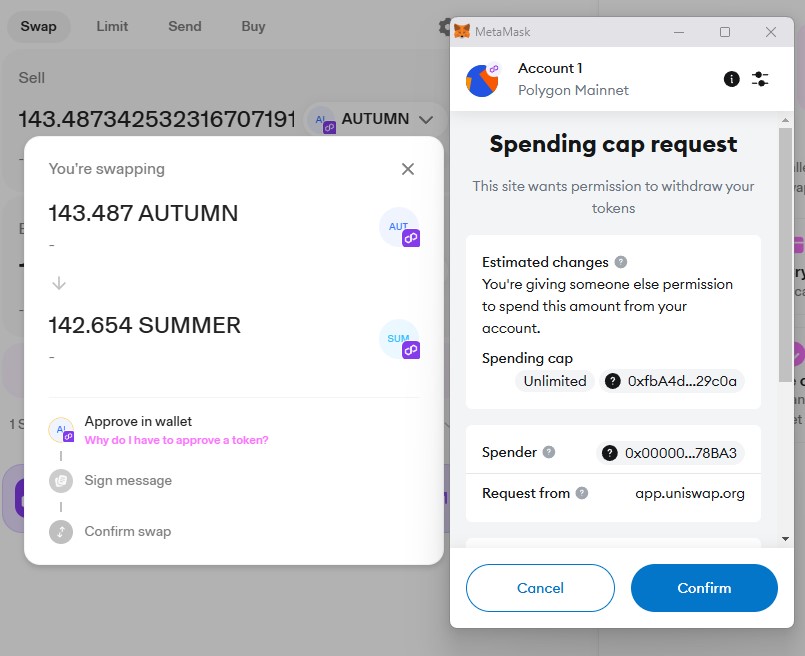Cancel the spending cap request
Viewport: 805px width, 656px height.
tap(540, 588)
